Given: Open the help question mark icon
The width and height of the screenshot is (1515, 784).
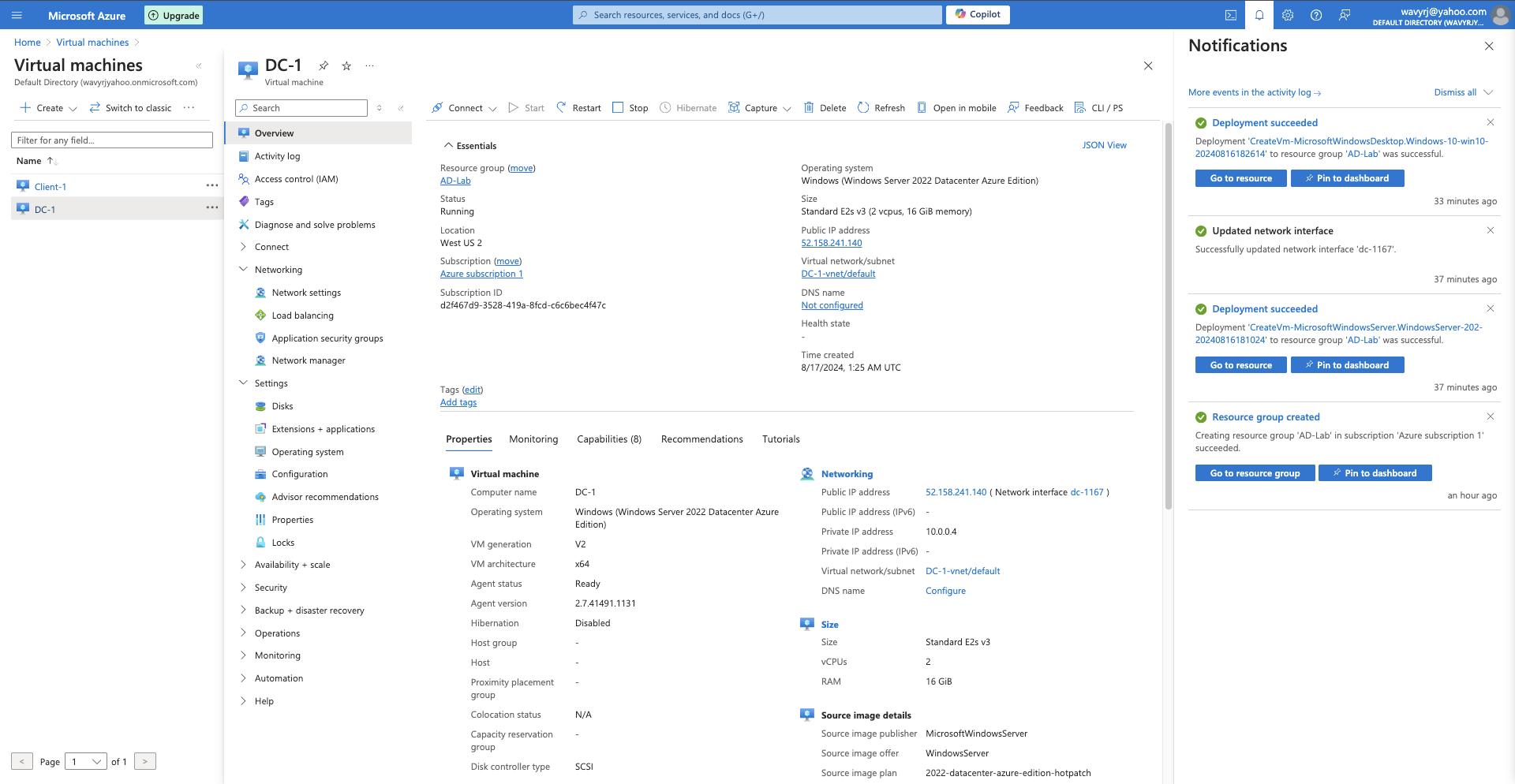Looking at the screenshot, I should (1316, 15).
